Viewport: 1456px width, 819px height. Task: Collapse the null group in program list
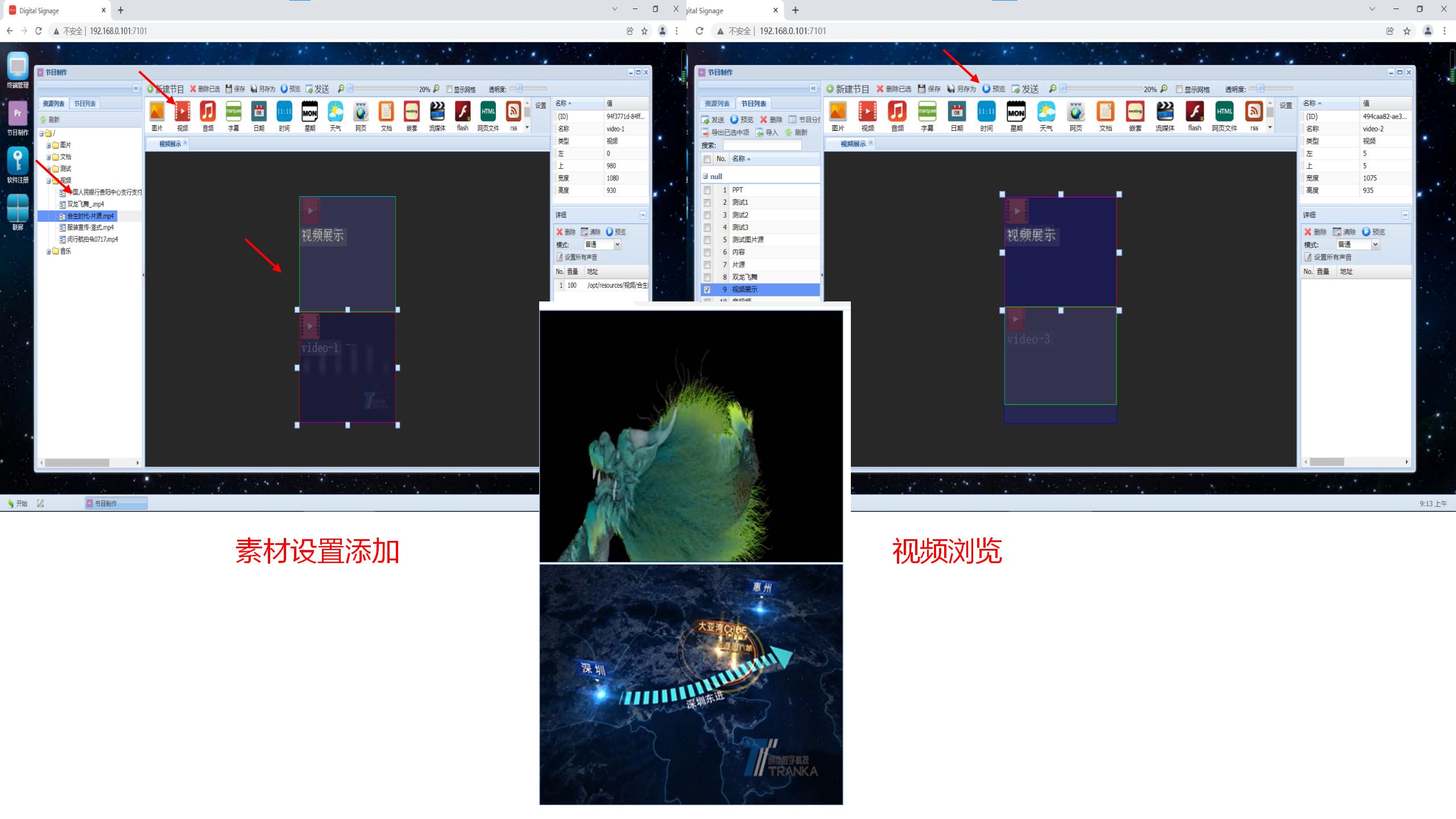[x=705, y=176]
